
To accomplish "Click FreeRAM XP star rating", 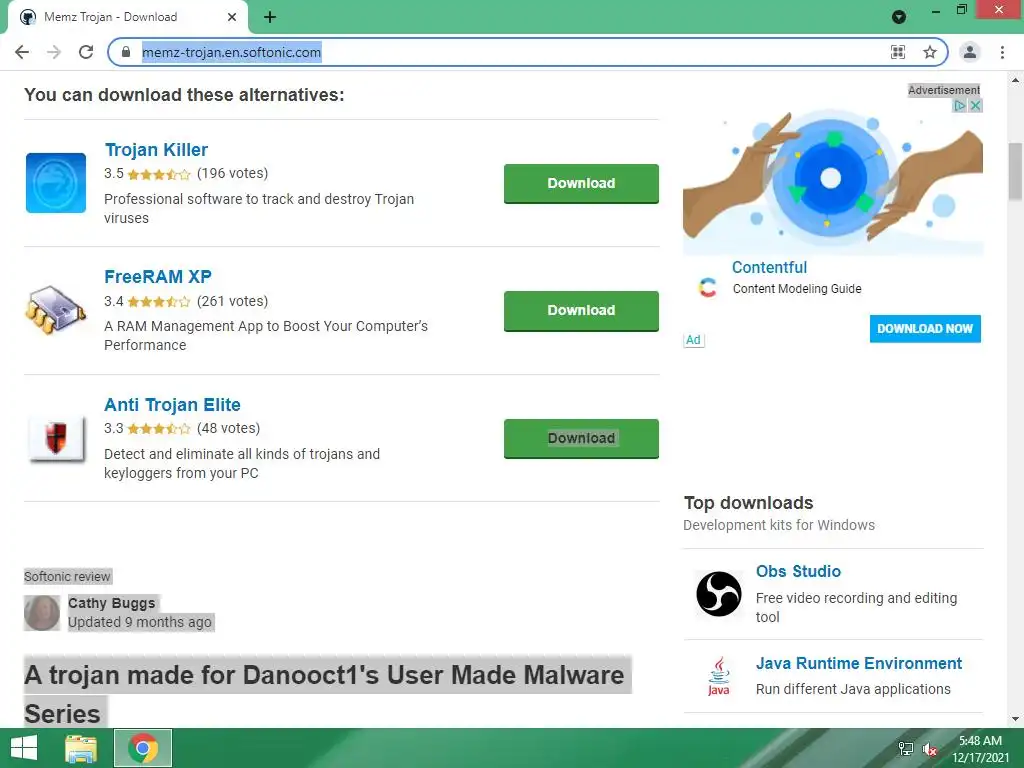I will 159,302.
